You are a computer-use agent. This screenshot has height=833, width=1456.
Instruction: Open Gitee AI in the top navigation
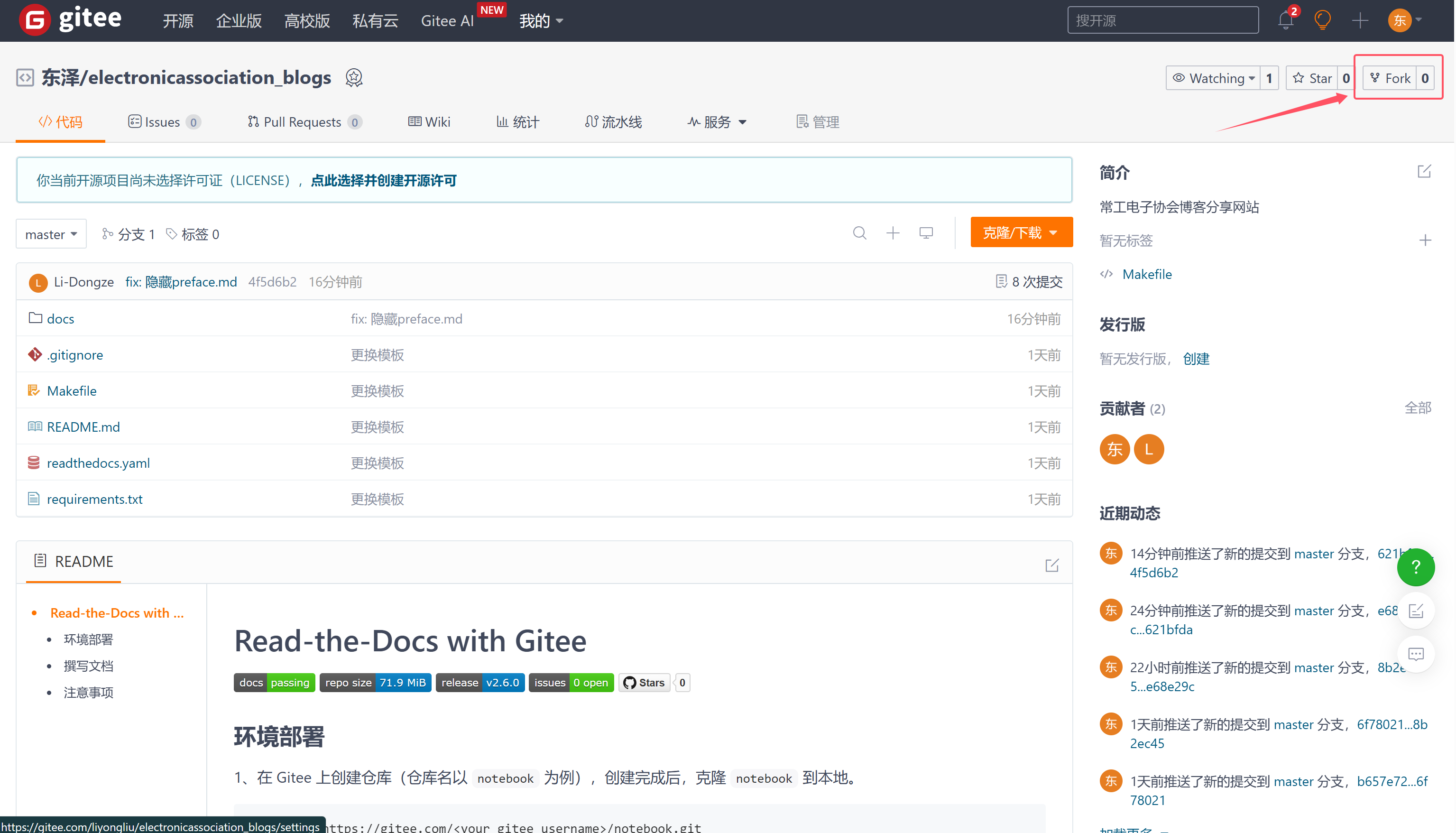click(447, 21)
